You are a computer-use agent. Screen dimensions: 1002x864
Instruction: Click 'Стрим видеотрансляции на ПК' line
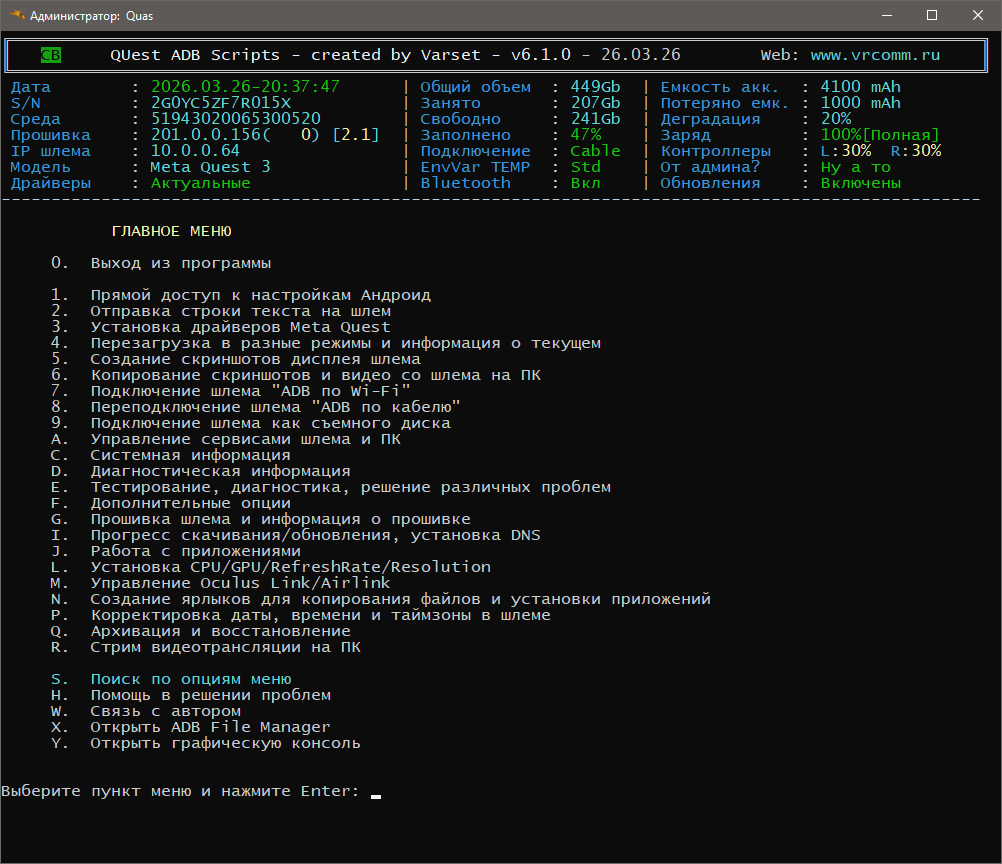coord(226,647)
